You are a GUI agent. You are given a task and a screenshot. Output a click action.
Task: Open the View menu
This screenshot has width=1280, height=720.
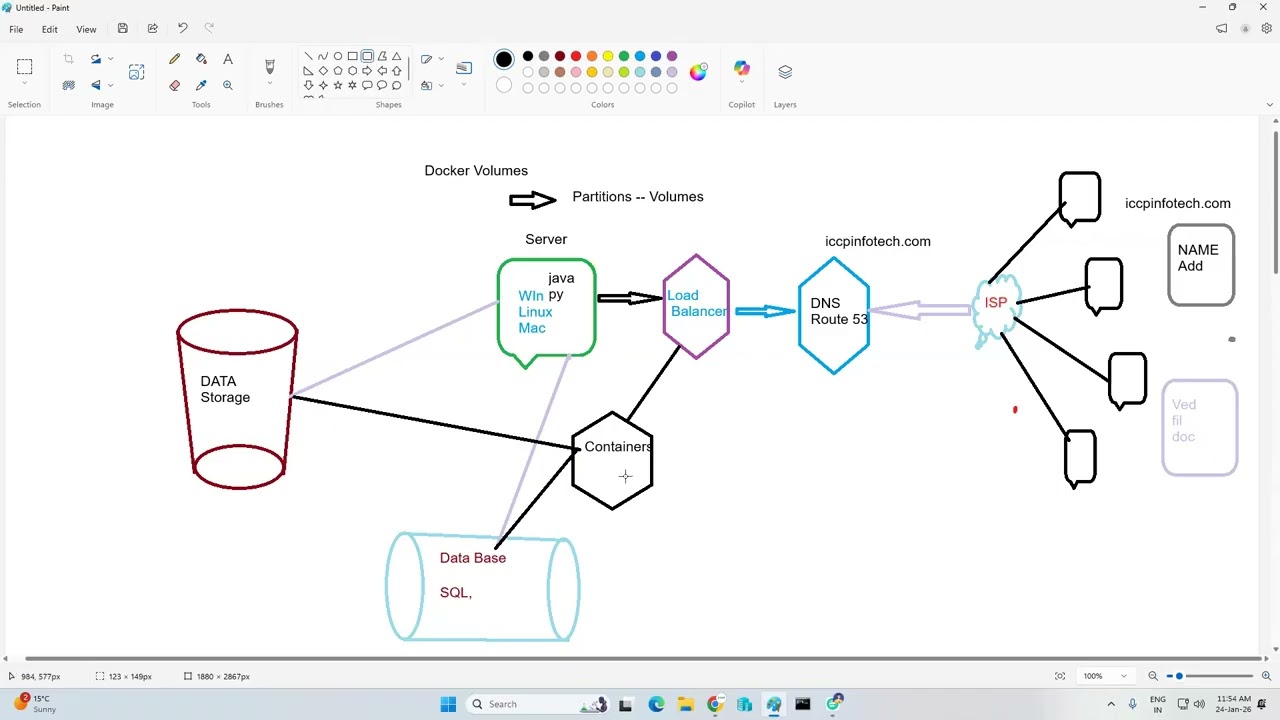pyautogui.click(x=86, y=29)
